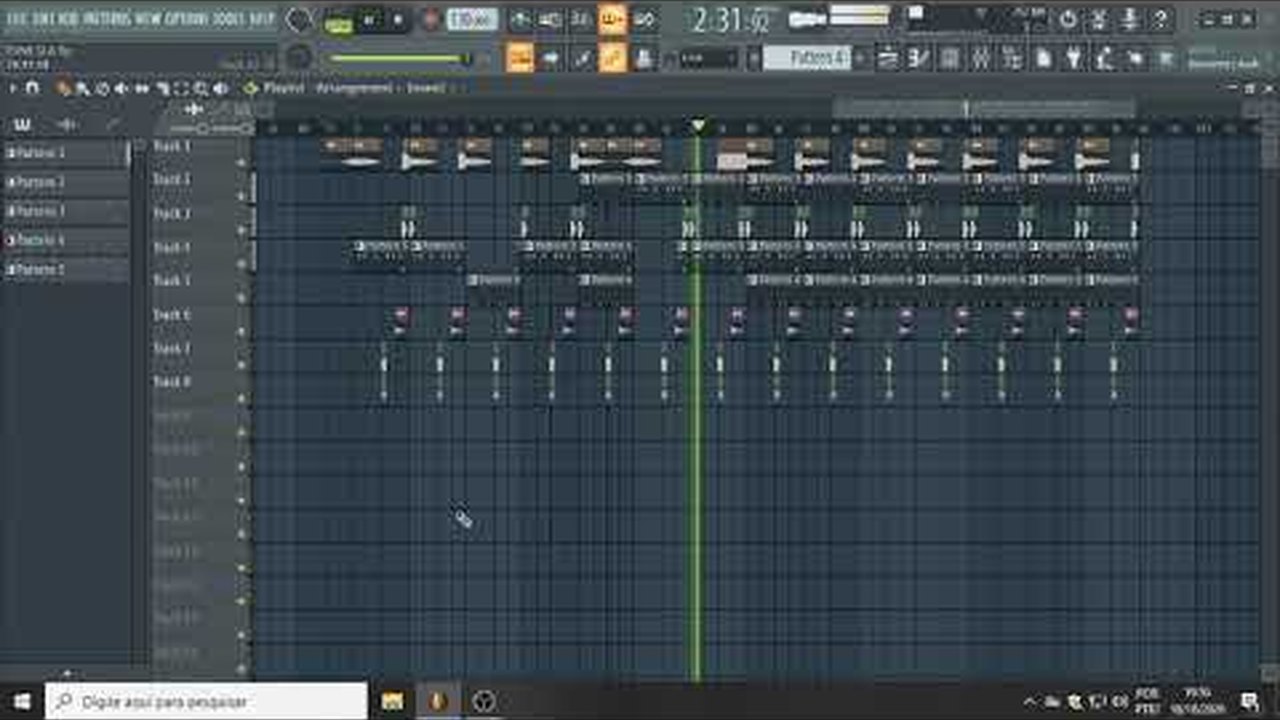Open the Piano roll view from top toolbar

(x=918, y=58)
